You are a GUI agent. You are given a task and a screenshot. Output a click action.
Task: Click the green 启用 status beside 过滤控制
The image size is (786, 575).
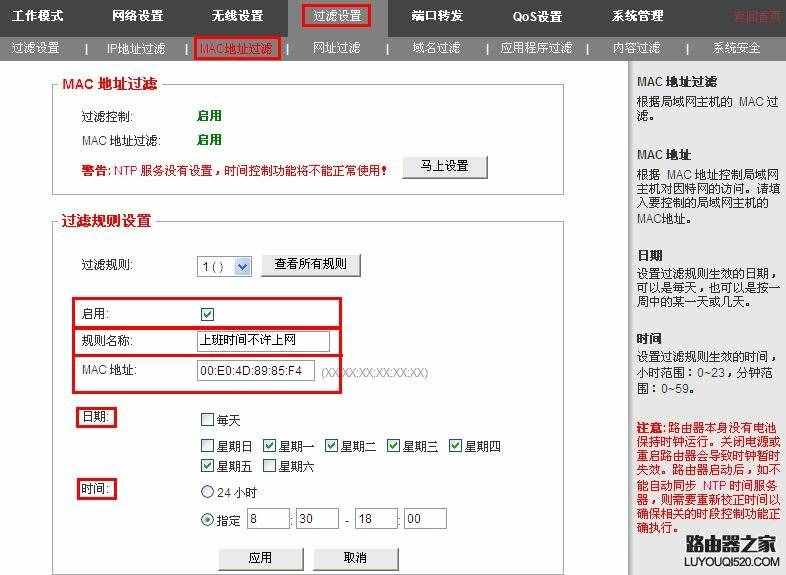[209, 116]
